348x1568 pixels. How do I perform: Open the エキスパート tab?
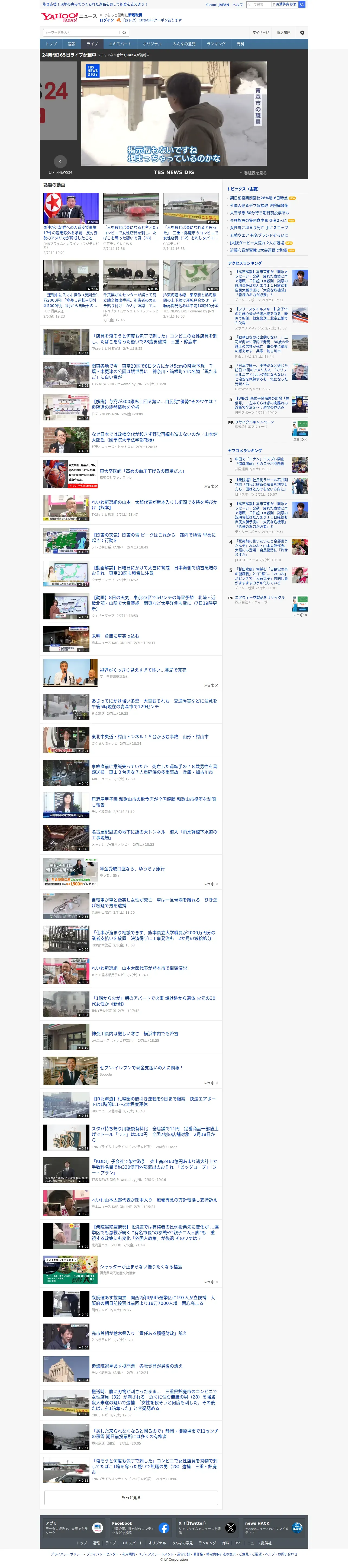coord(120,44)
